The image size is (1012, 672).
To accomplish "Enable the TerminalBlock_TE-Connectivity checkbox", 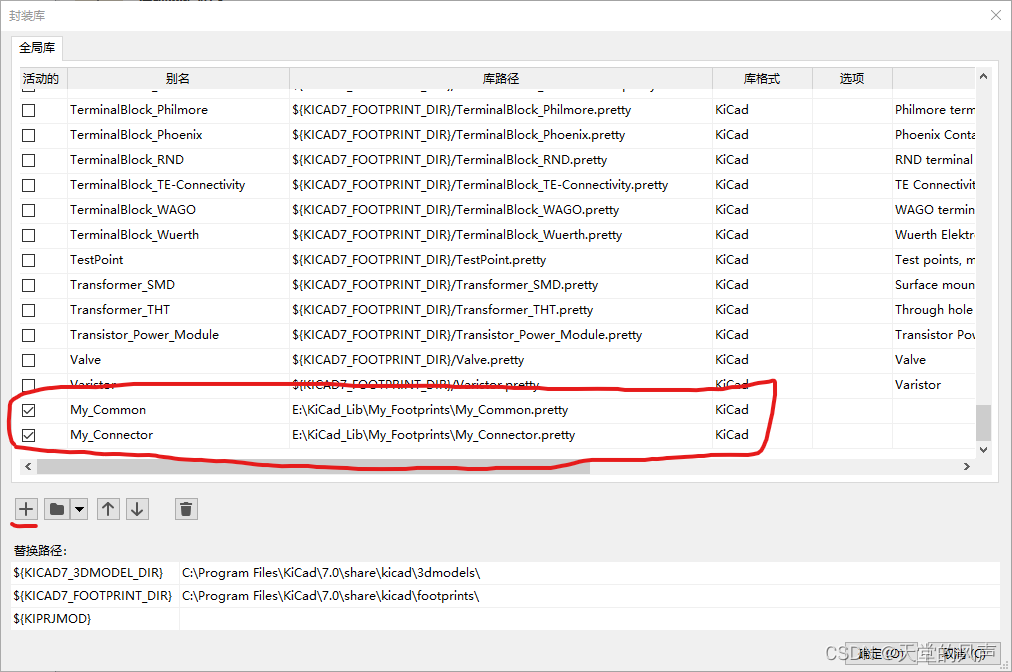I will 28,185.
